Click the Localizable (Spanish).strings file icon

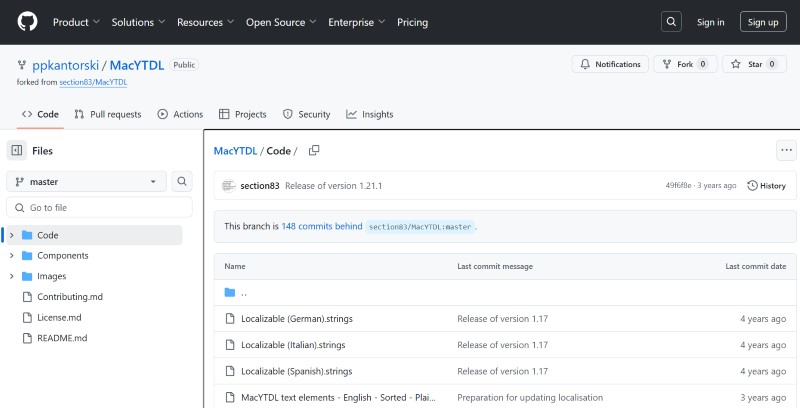click(x=230, y=371)
